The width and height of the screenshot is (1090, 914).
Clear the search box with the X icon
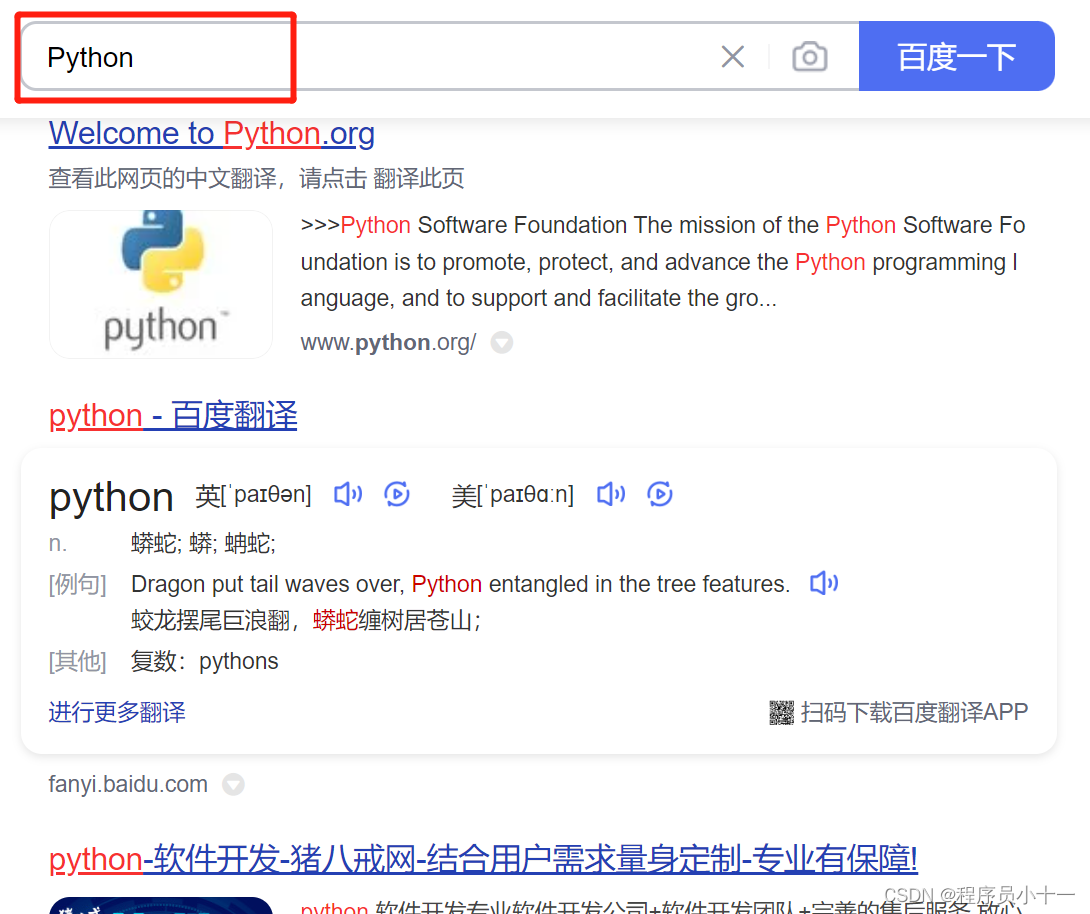coord(733,57)
